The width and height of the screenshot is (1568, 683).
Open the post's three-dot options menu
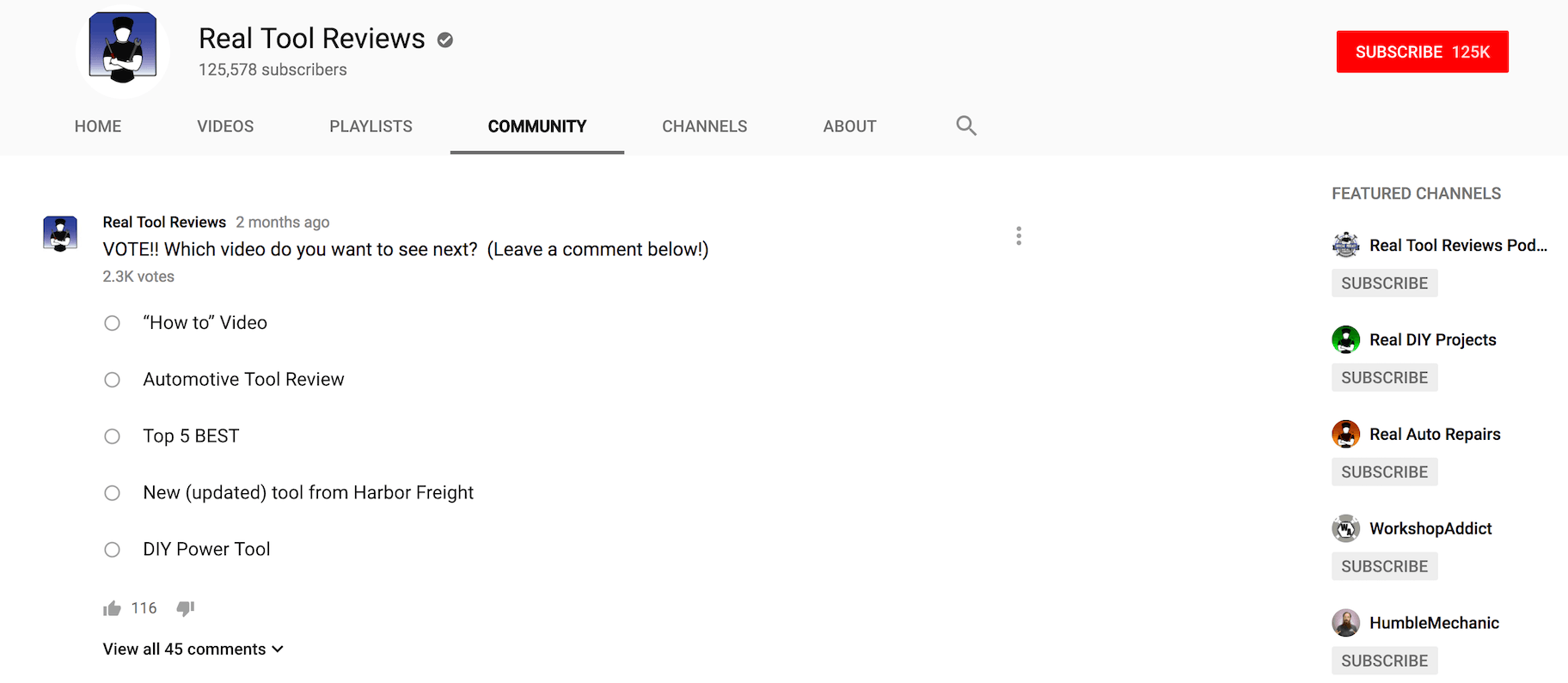[x=1019, y=236]
